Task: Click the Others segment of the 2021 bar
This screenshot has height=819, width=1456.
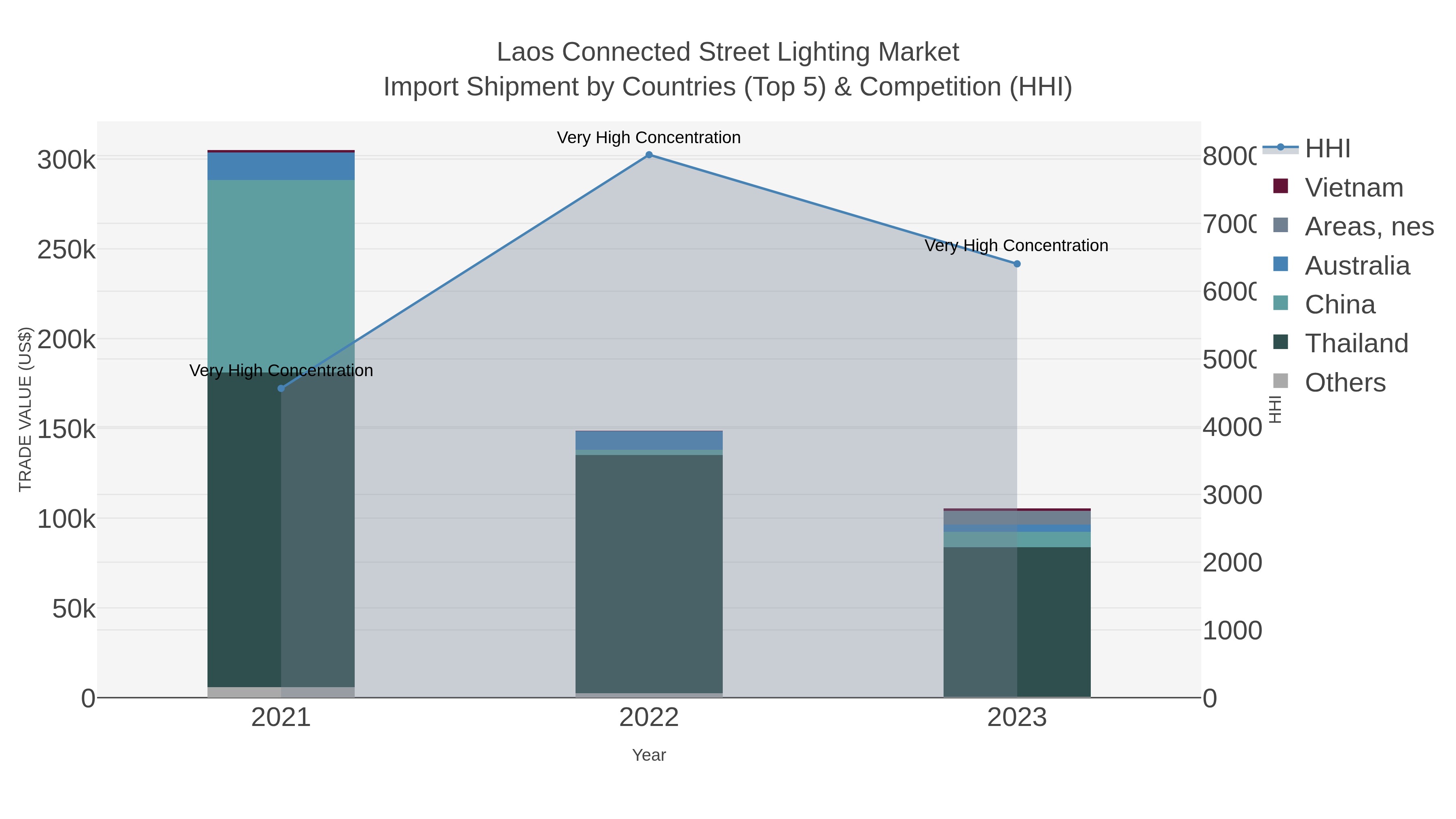Action: point(281,692)
